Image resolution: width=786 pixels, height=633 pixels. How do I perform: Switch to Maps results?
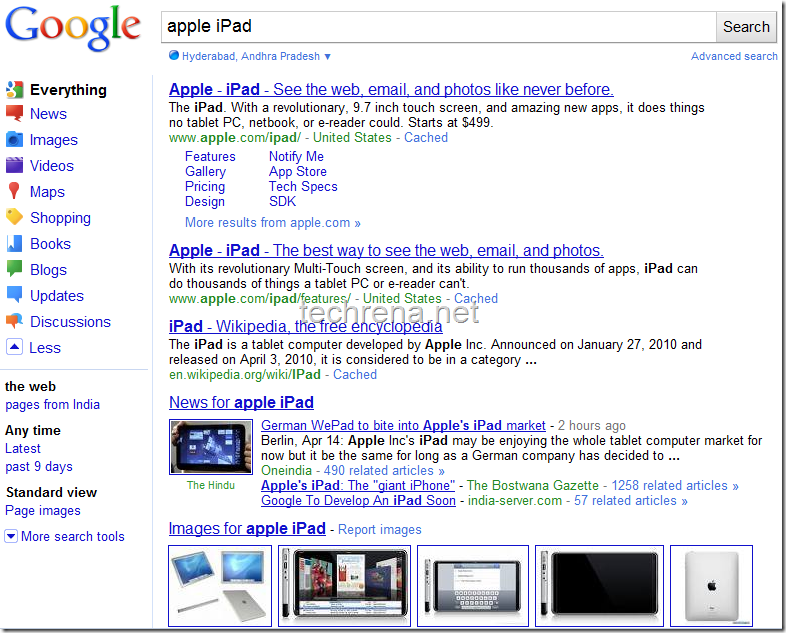pos(47,192)
